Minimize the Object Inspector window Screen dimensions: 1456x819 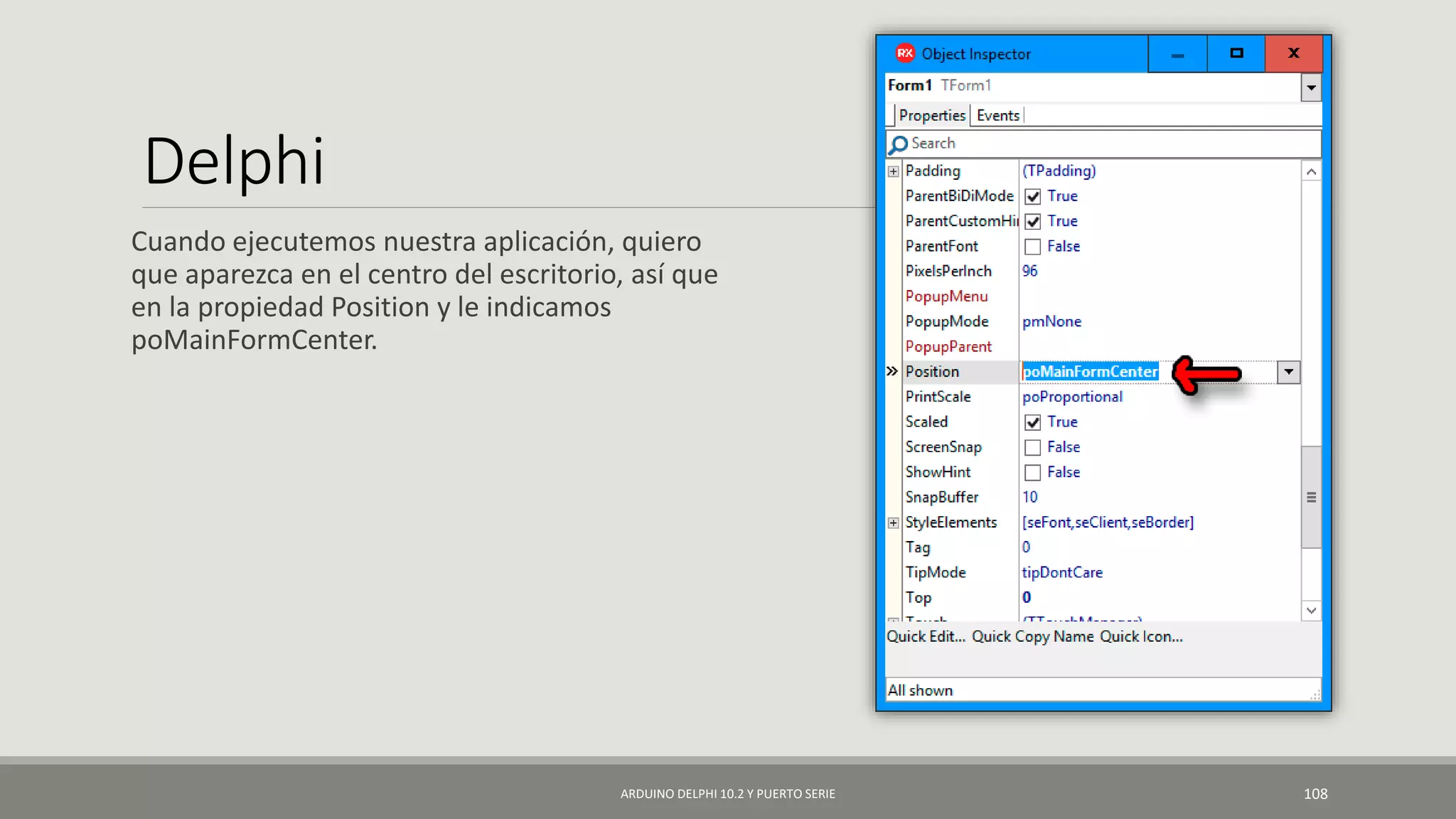tap(1177, 54)
